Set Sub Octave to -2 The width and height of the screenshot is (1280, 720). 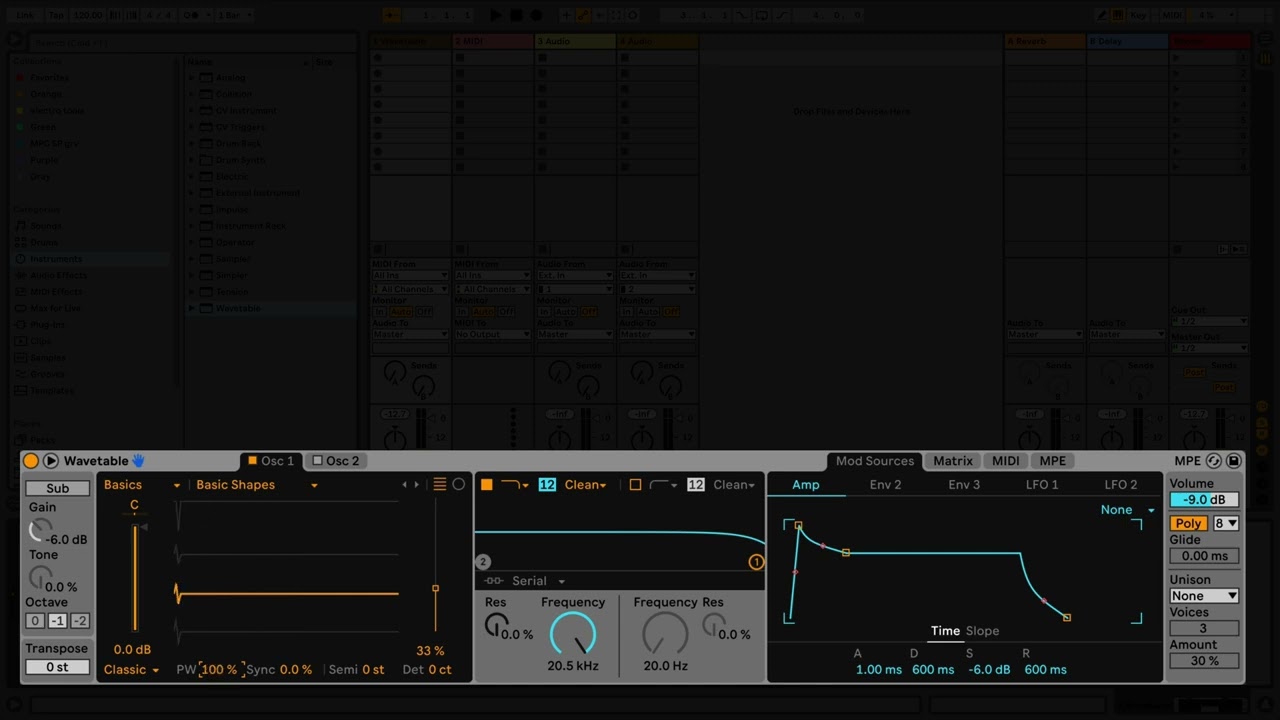tap(80, 621)
